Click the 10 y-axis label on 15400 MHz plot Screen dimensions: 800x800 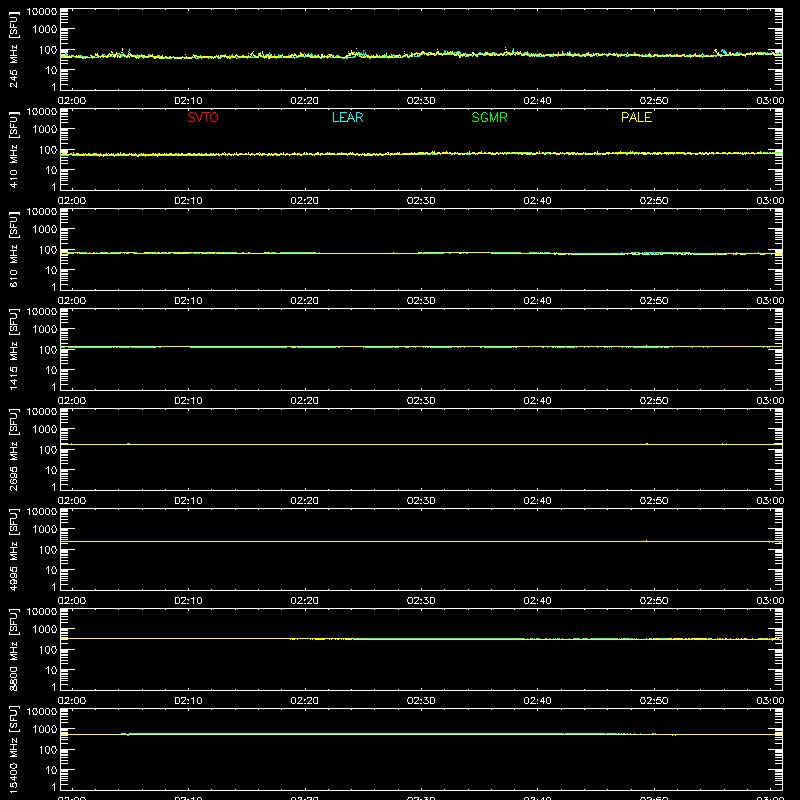tap(51, 770)
